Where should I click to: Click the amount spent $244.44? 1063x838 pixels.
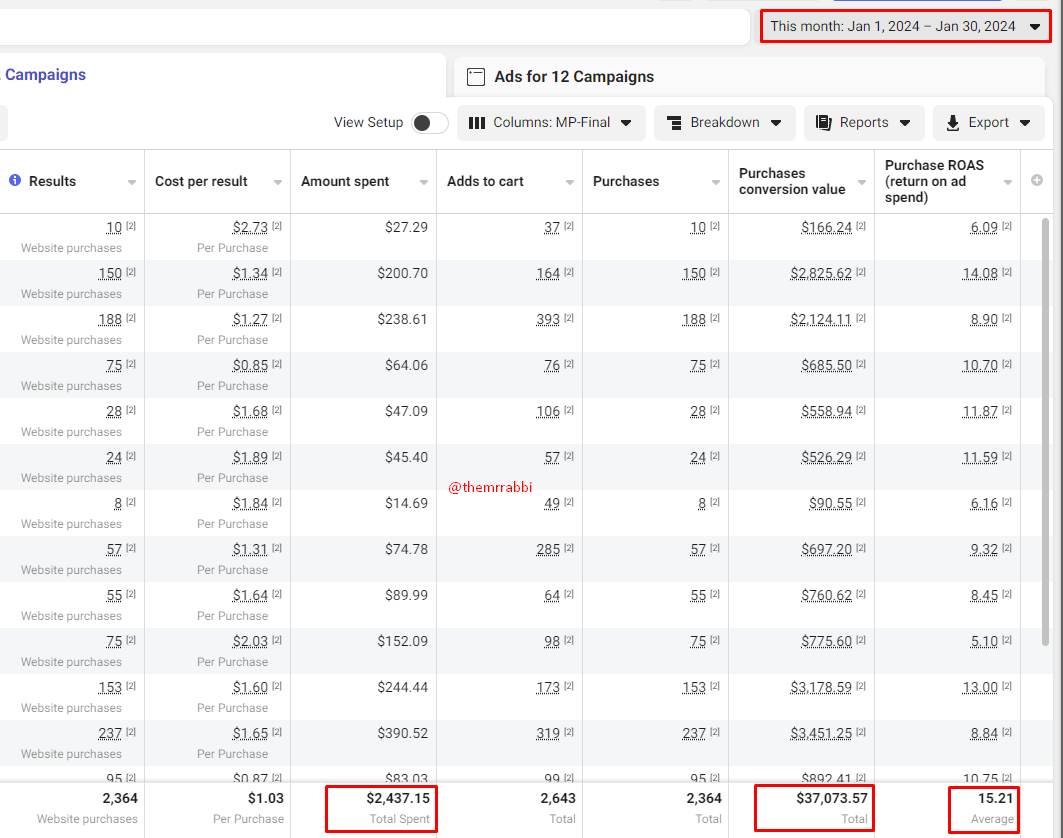pyautogui.click(x=403, y=687)
